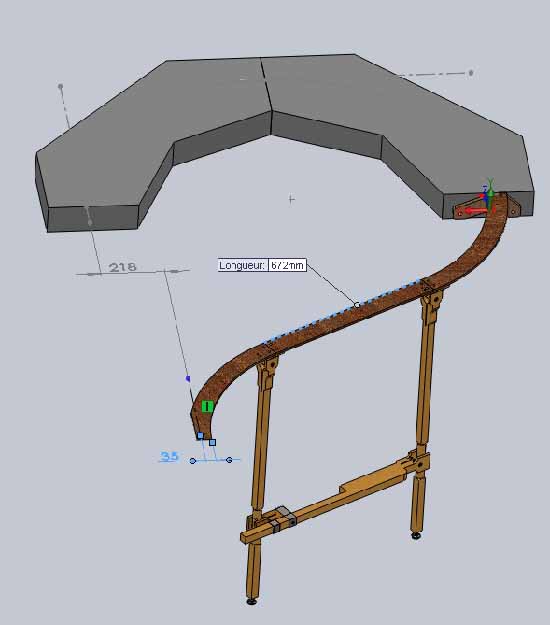
Task: Select the gray clamp block on the crossbar
Action: click(x=284, y=517)
